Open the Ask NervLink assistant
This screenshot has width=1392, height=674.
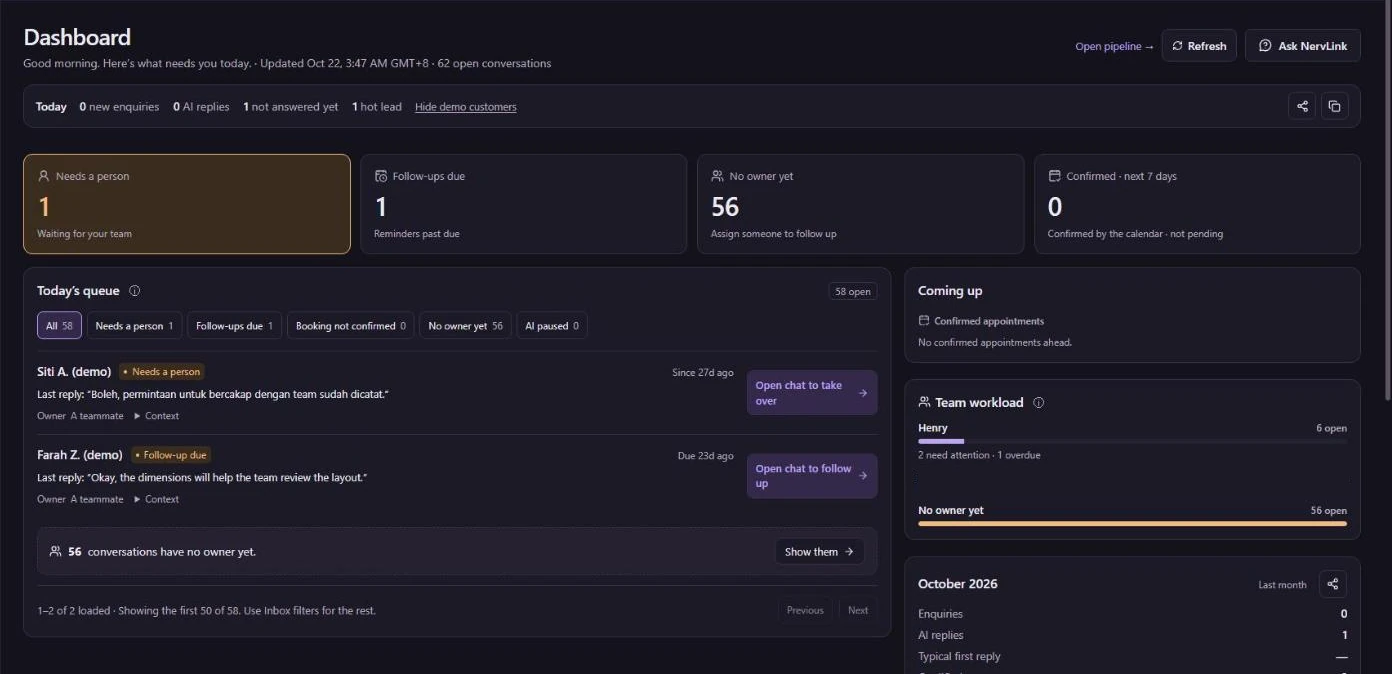pyautogui.click(x=1302, y=46)
